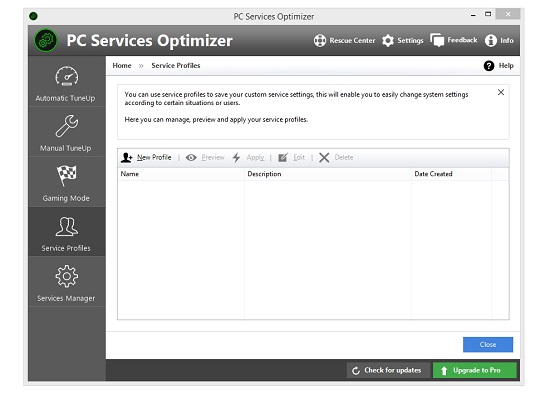Click the blue Close button
The image size is (550, 393).
(488, 345)
